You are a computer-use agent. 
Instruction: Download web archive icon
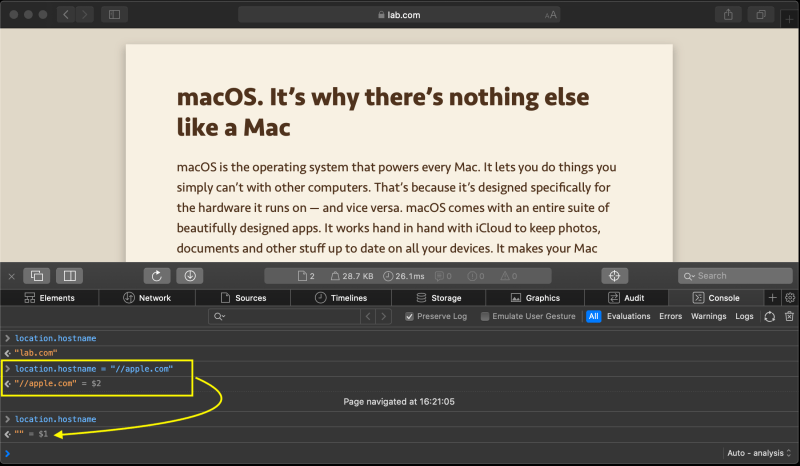point(190,276)
